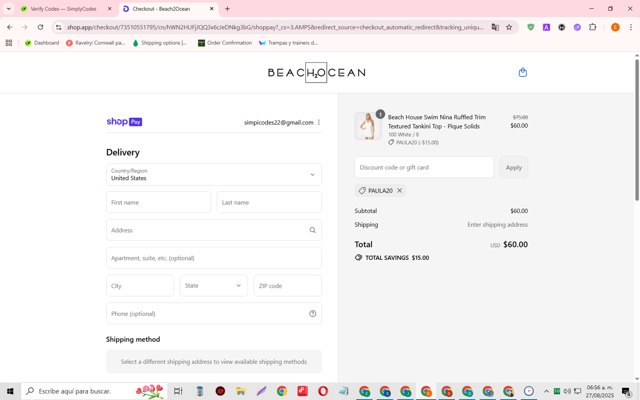Switch to the Verify Codes SimplyCodes tab

coord(64,9)
